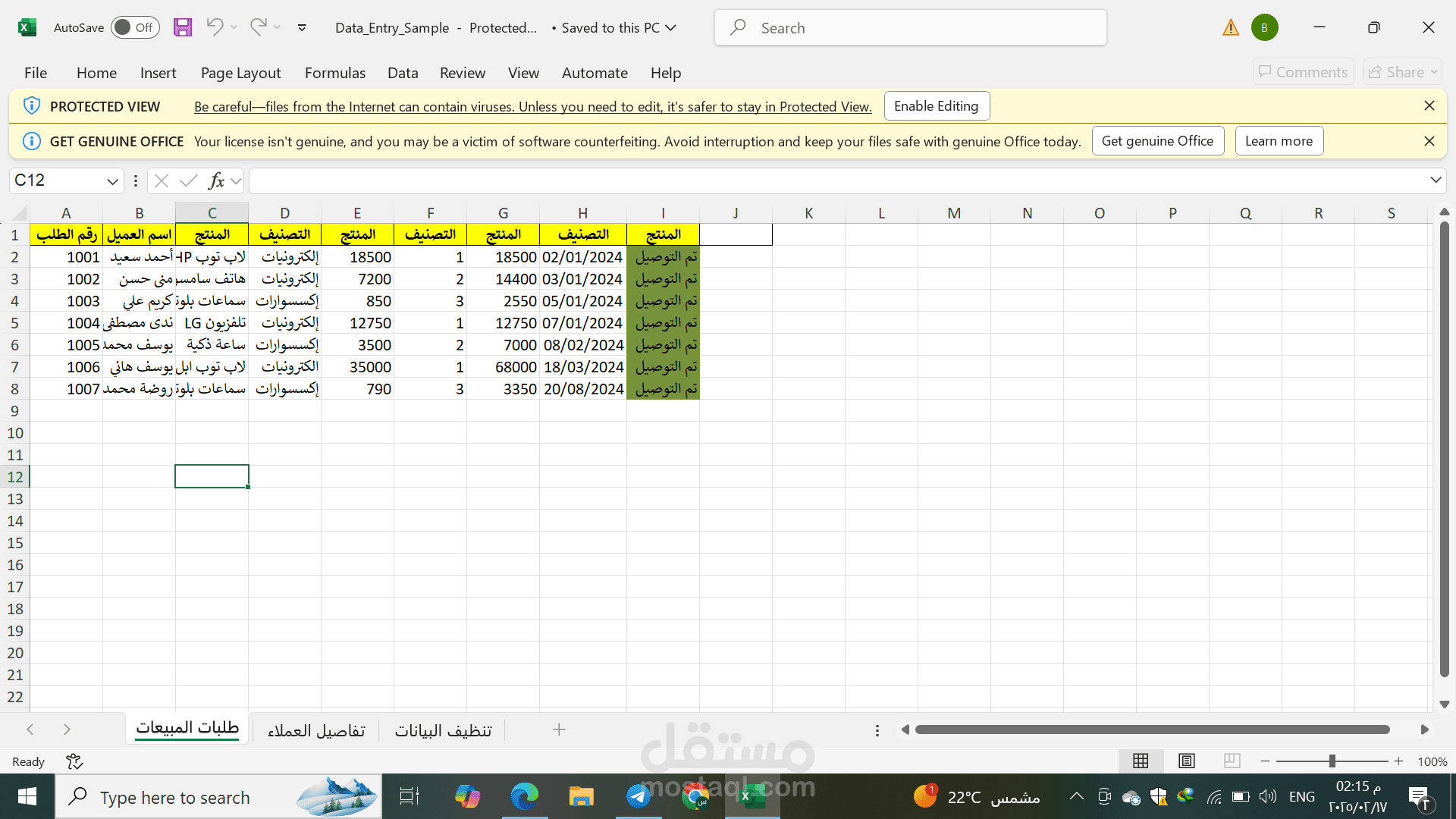Expand the formula bar
The width and height of the screenshot is (1456, 819).
(1435, 180)
